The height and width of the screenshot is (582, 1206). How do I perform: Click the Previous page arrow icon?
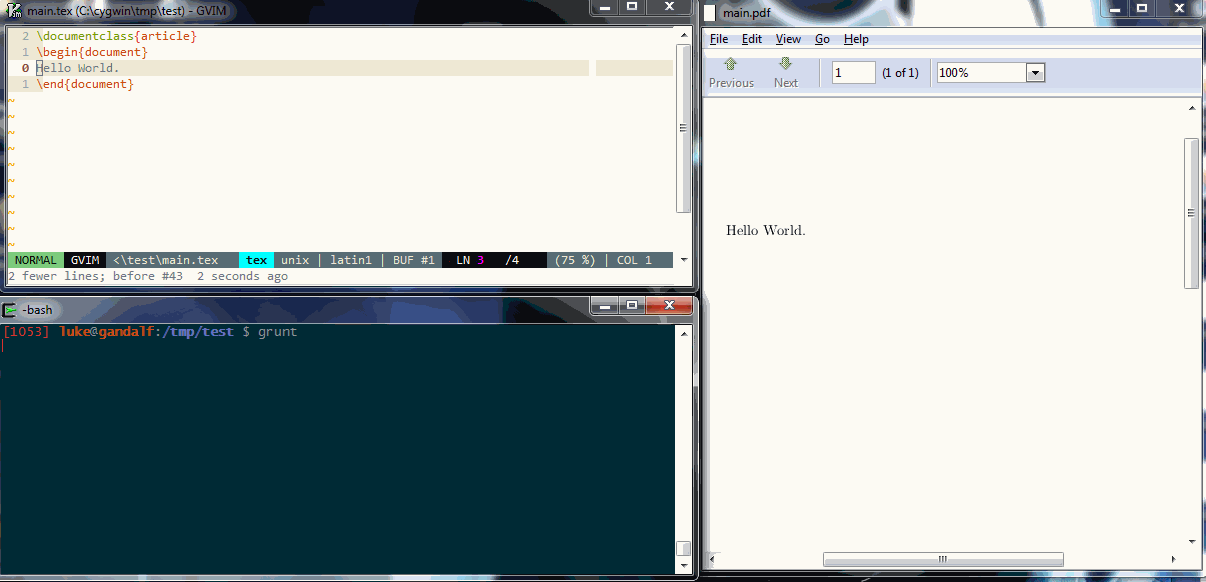[x=730, y=64]
